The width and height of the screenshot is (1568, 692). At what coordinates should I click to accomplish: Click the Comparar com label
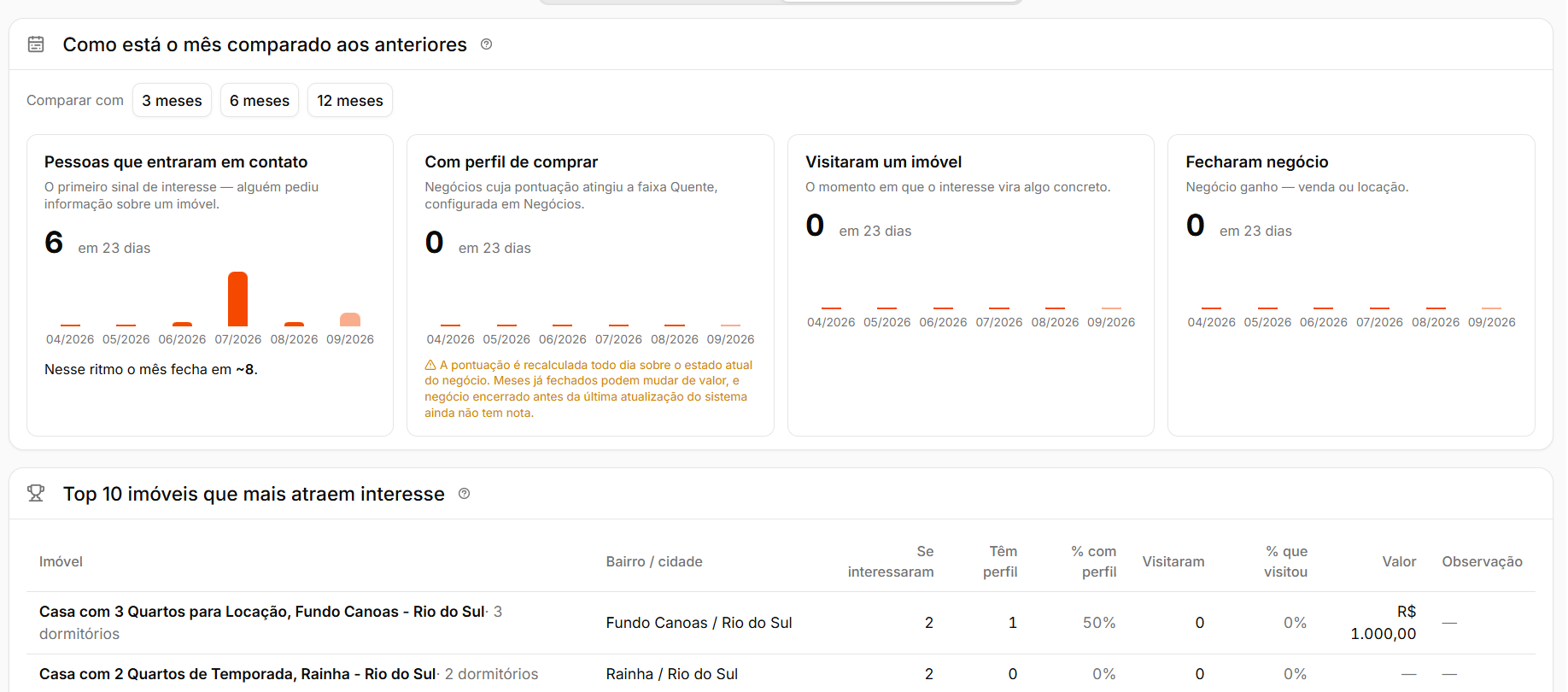(75, 100)
